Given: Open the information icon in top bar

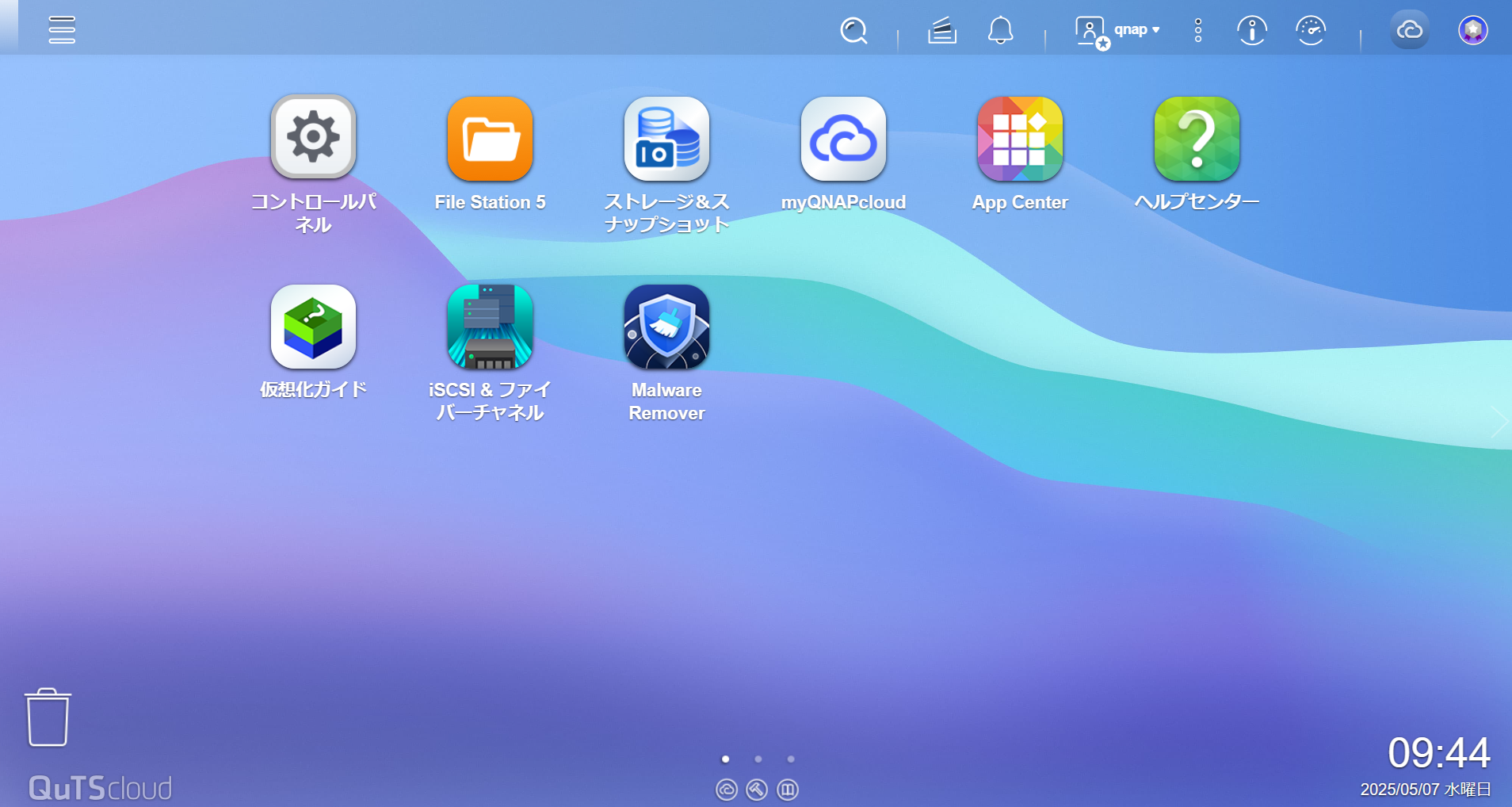Looking at the screenshot, I should coord(1252,31).
